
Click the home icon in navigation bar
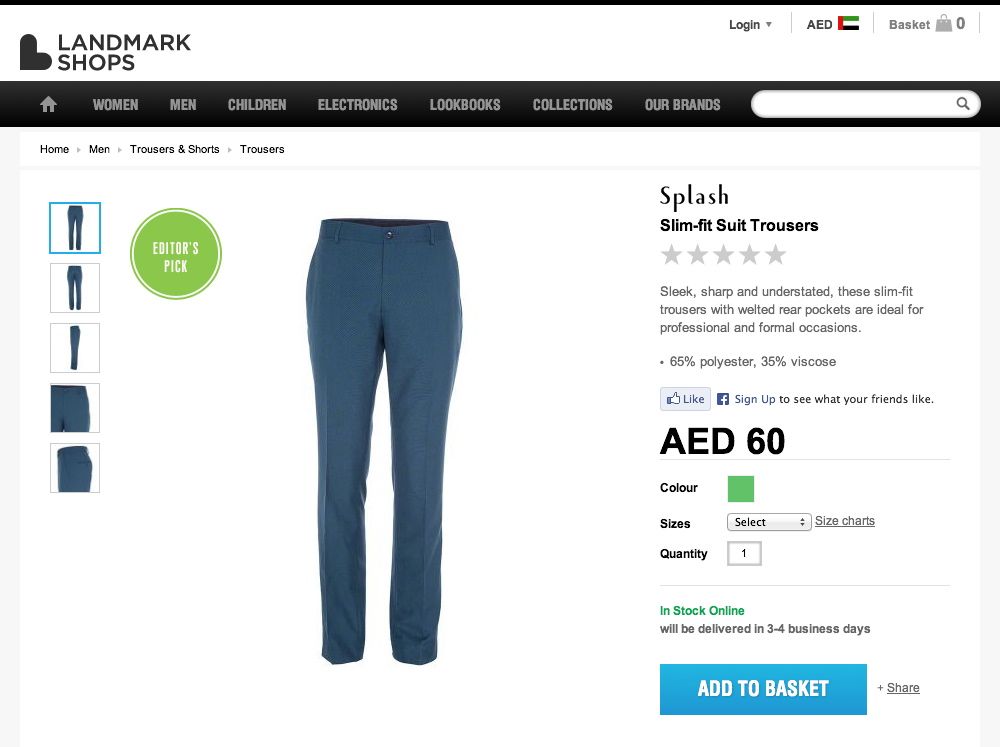48,104
